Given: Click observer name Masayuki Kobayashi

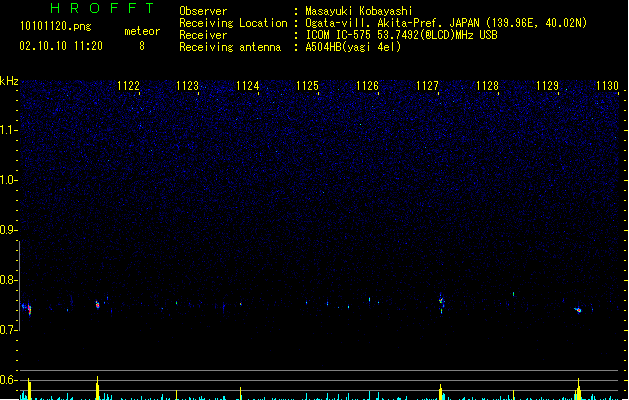Looking at the screenshot, I should 359,11.
